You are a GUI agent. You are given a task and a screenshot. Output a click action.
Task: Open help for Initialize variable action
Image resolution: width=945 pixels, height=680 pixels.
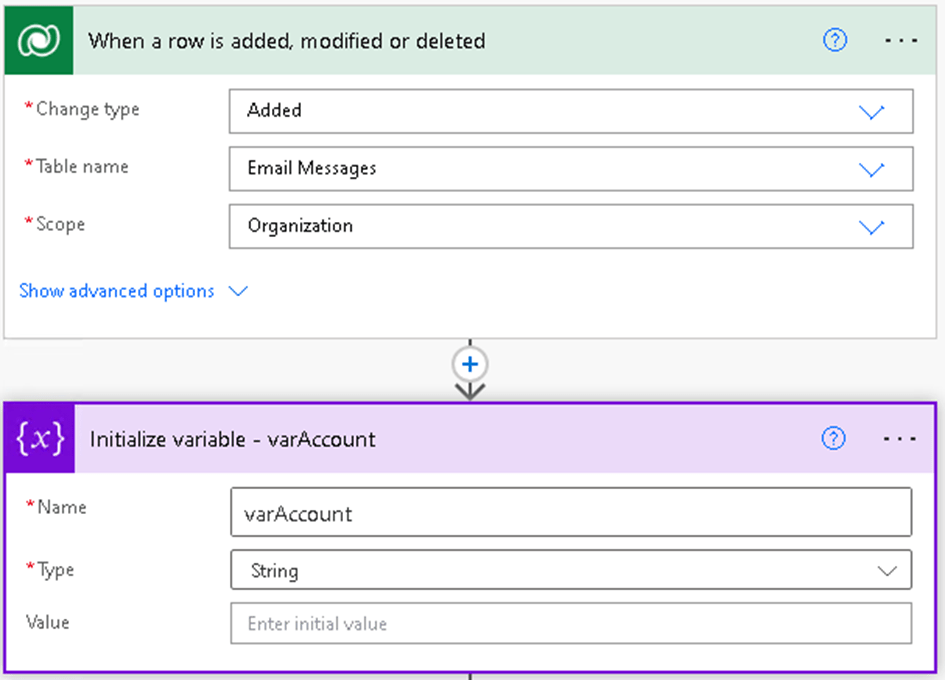click(x=833, y=439)
